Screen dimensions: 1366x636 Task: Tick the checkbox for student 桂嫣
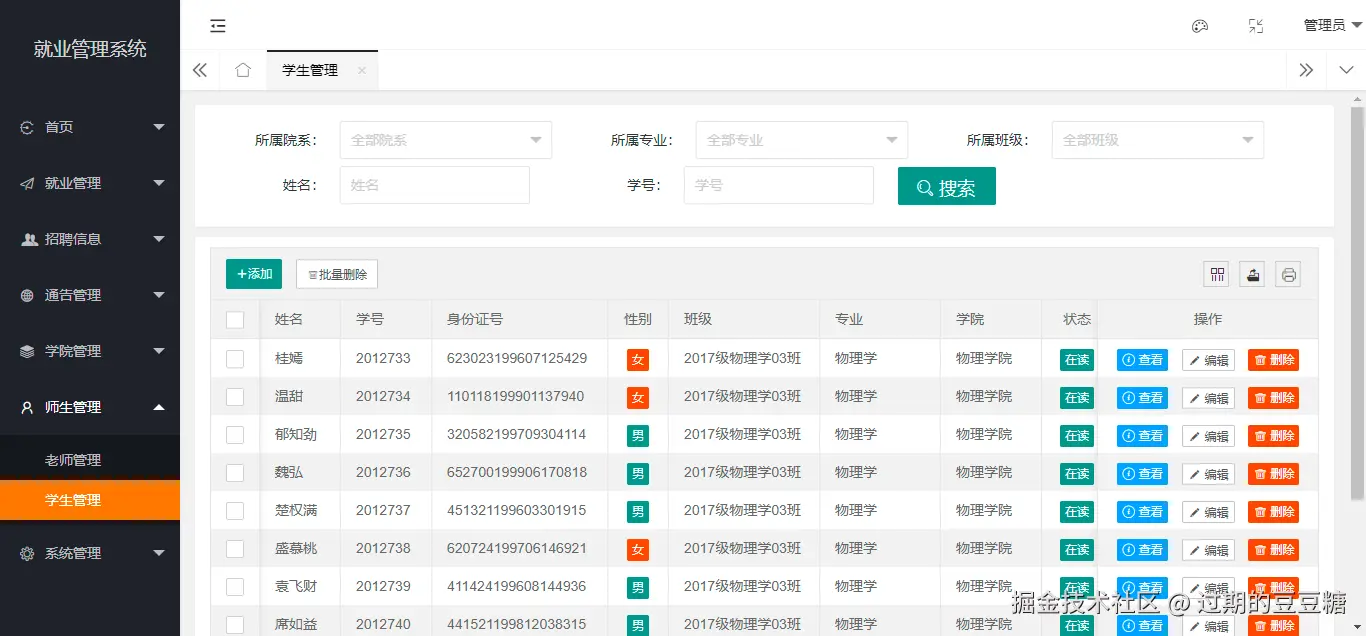(235, 358)
